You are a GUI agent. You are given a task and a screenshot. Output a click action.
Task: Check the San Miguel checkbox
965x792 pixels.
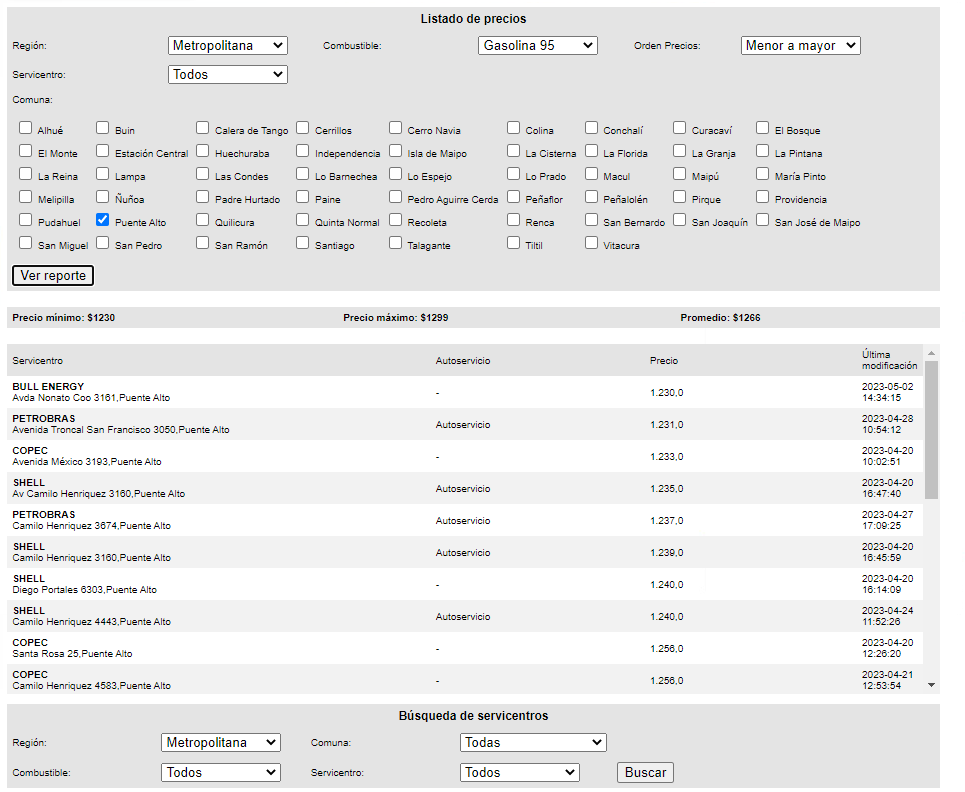pyautogui.click(x=25, y=242)
